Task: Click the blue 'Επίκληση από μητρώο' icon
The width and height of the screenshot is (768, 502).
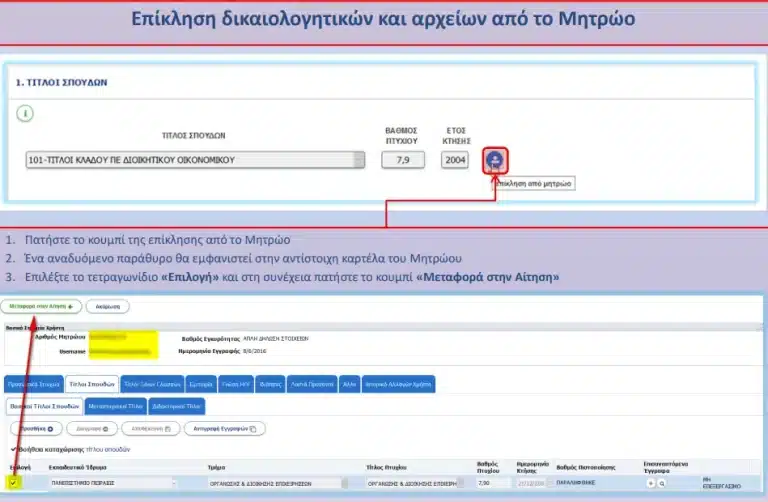Action: coord(495,160)
